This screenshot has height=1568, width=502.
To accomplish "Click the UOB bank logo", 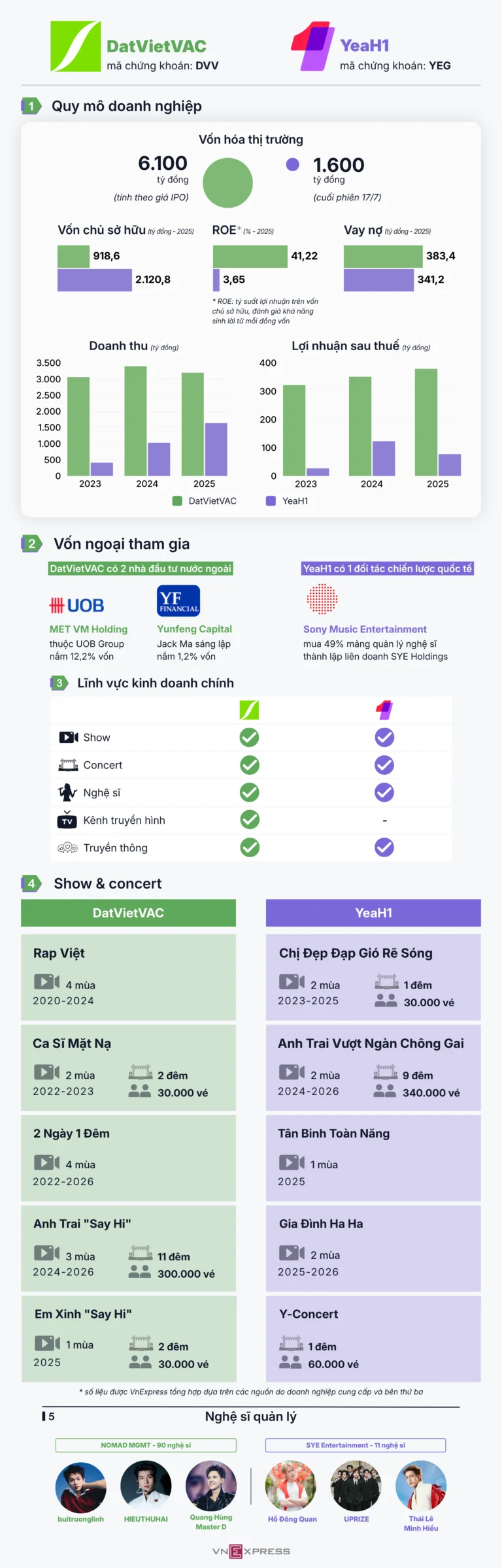I will click(76, 605).
